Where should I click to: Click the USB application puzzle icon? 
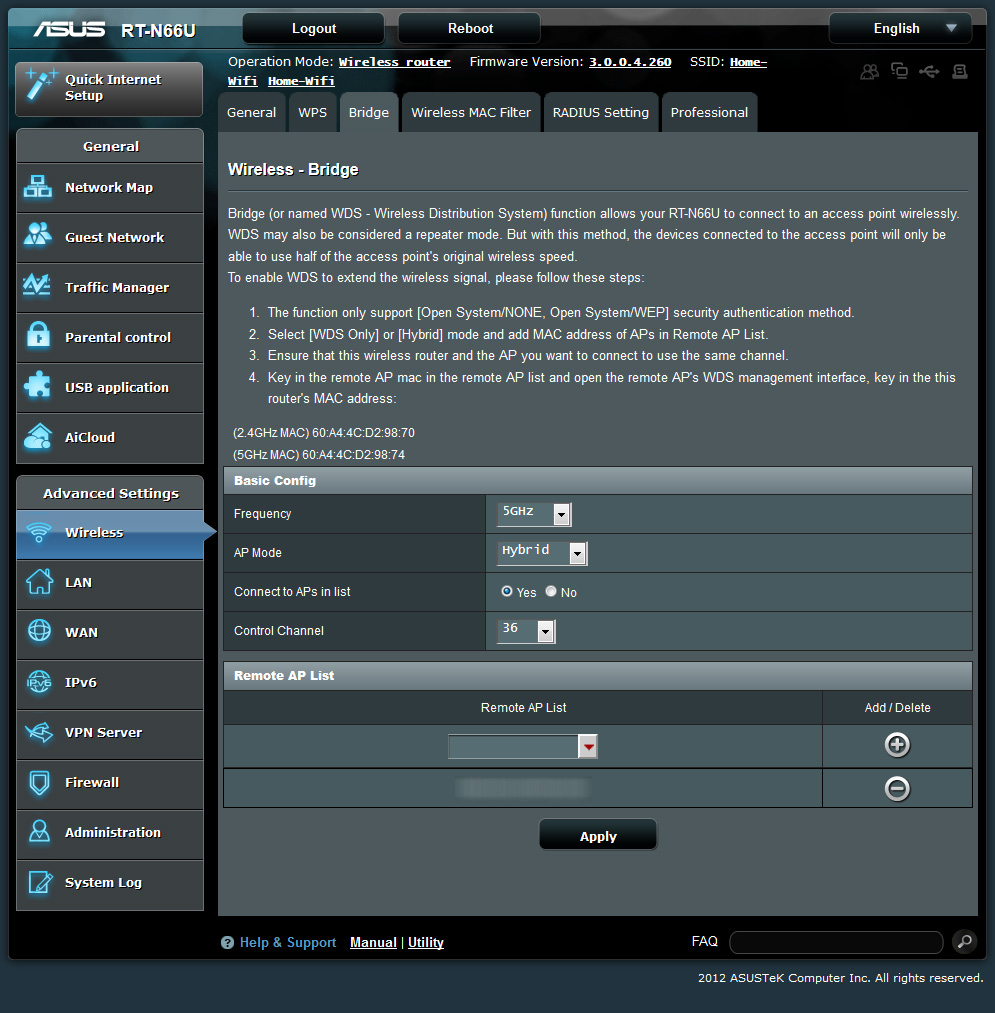tap(37, 385)
